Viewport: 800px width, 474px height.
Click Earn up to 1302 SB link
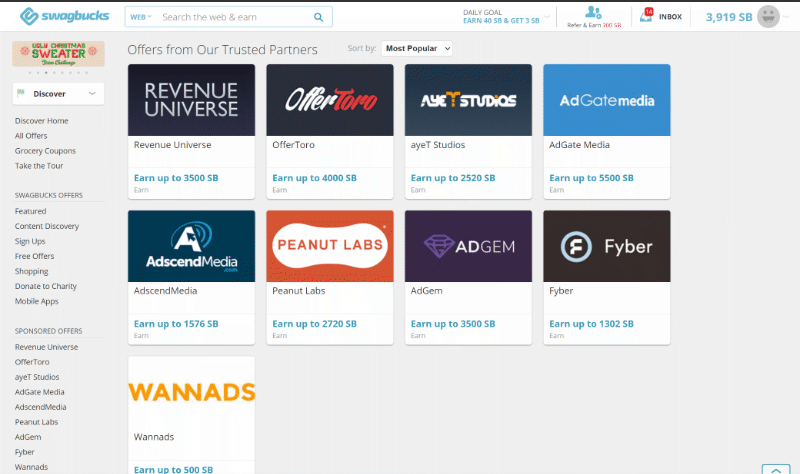(x=591, y=324)
